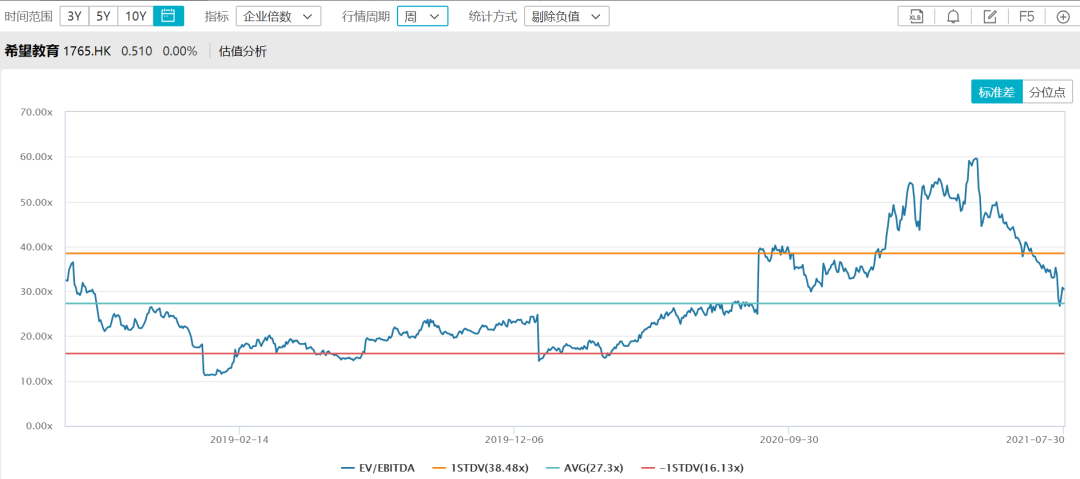The width and height of the screenshot is (1080, 479).
Task: Toggle the orange 1STDV legend swatch
Action: (x=437, y=468)
